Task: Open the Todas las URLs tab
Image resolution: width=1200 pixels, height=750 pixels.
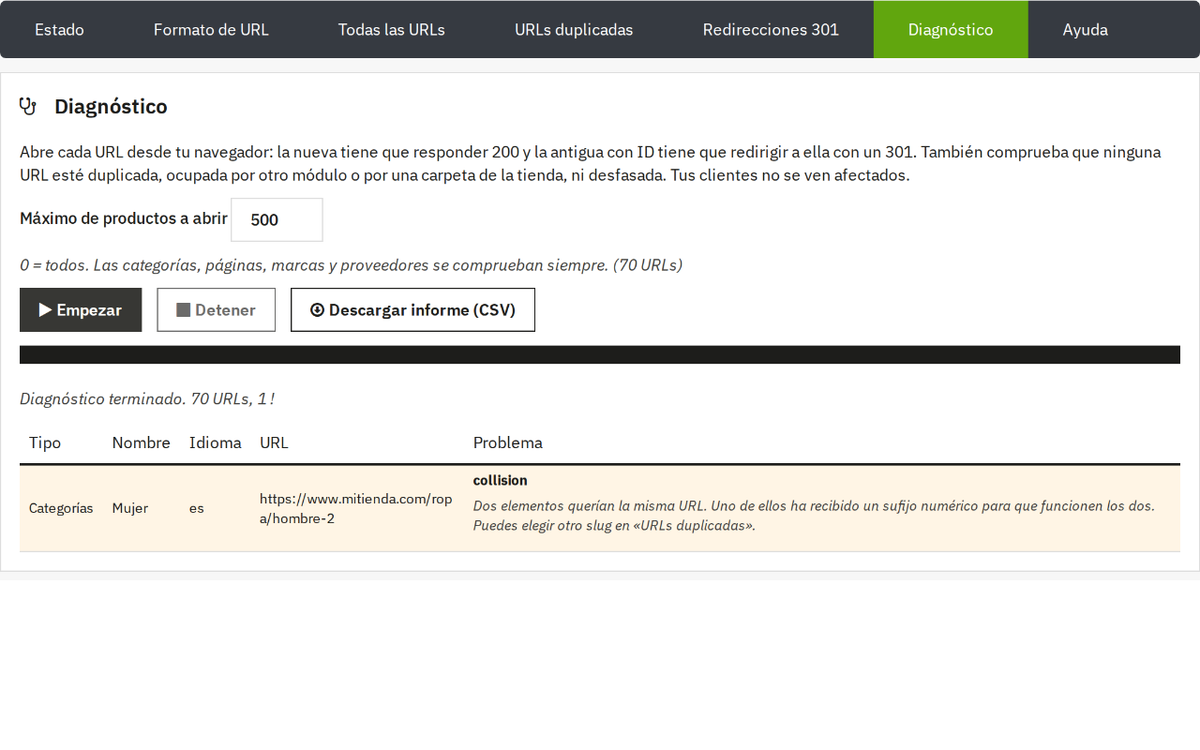Action: pyautogui.click(x=392, y=29)
